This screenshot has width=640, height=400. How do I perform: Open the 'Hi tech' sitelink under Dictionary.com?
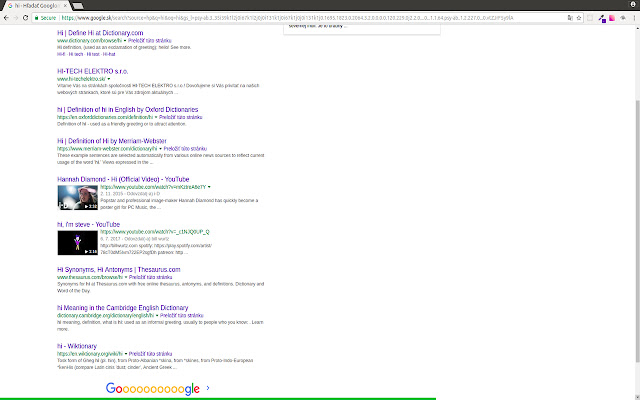[x=76, y=54]
